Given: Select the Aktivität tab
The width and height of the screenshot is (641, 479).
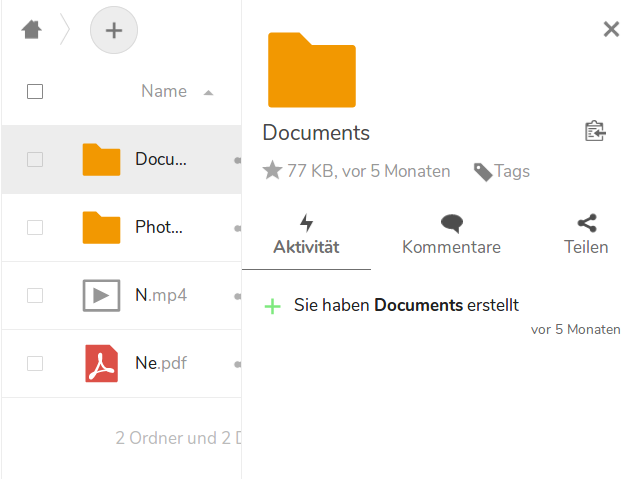Looking at the screenshot, I should point(306,235).
